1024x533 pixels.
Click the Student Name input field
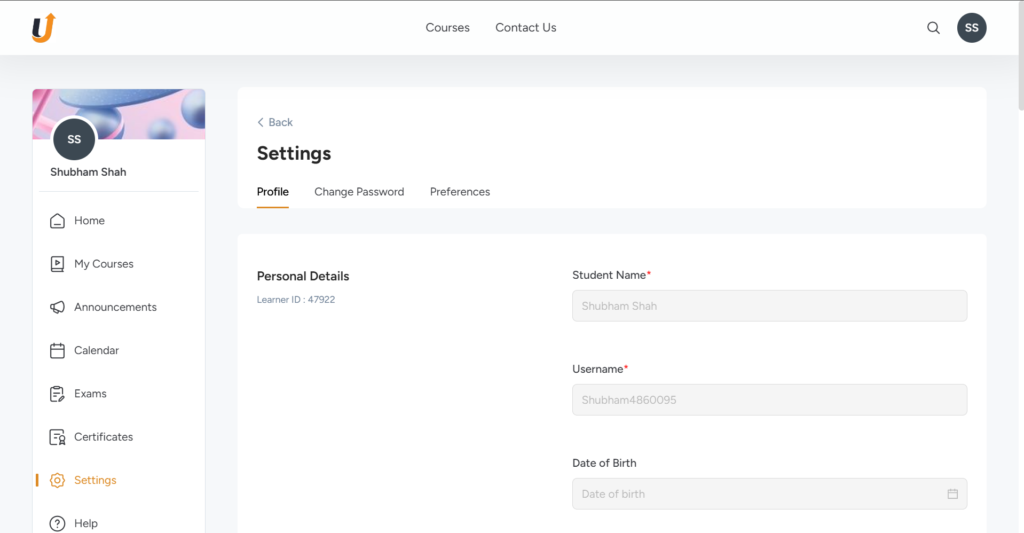coord(769,306)
